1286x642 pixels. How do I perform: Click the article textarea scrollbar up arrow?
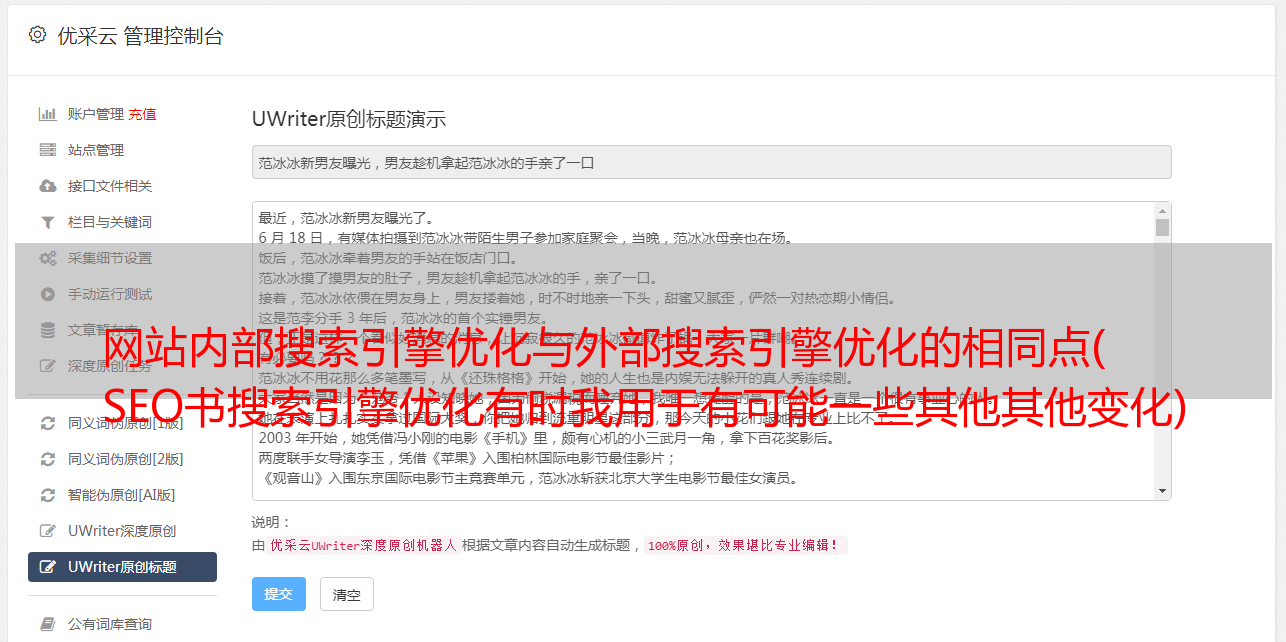[1162, 211]
